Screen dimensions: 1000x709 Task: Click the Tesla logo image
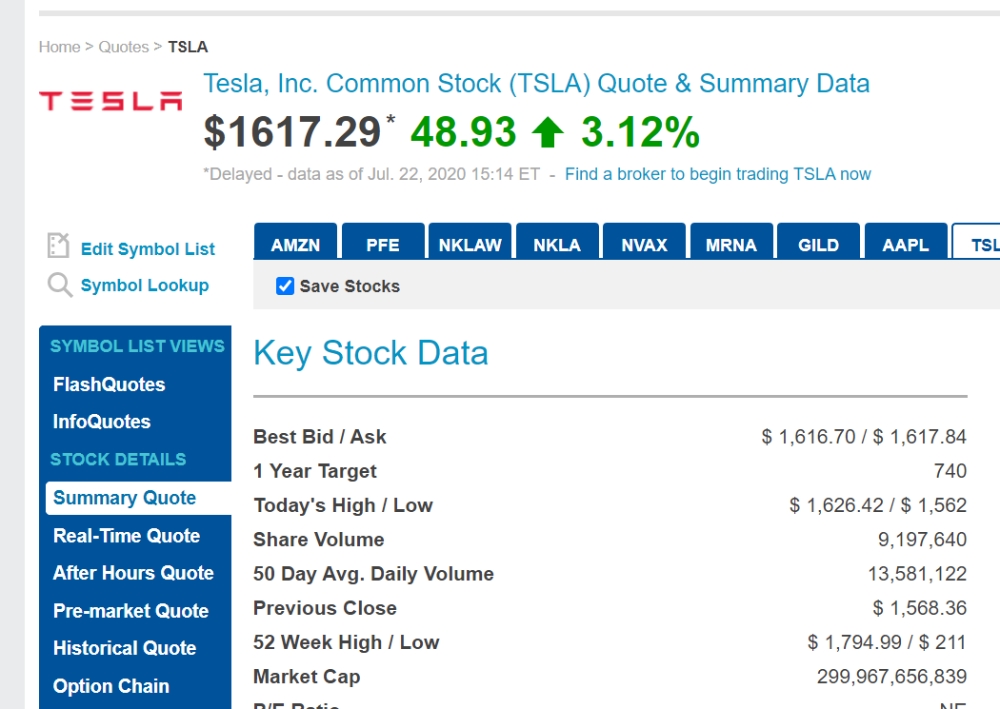pos(110,101)
